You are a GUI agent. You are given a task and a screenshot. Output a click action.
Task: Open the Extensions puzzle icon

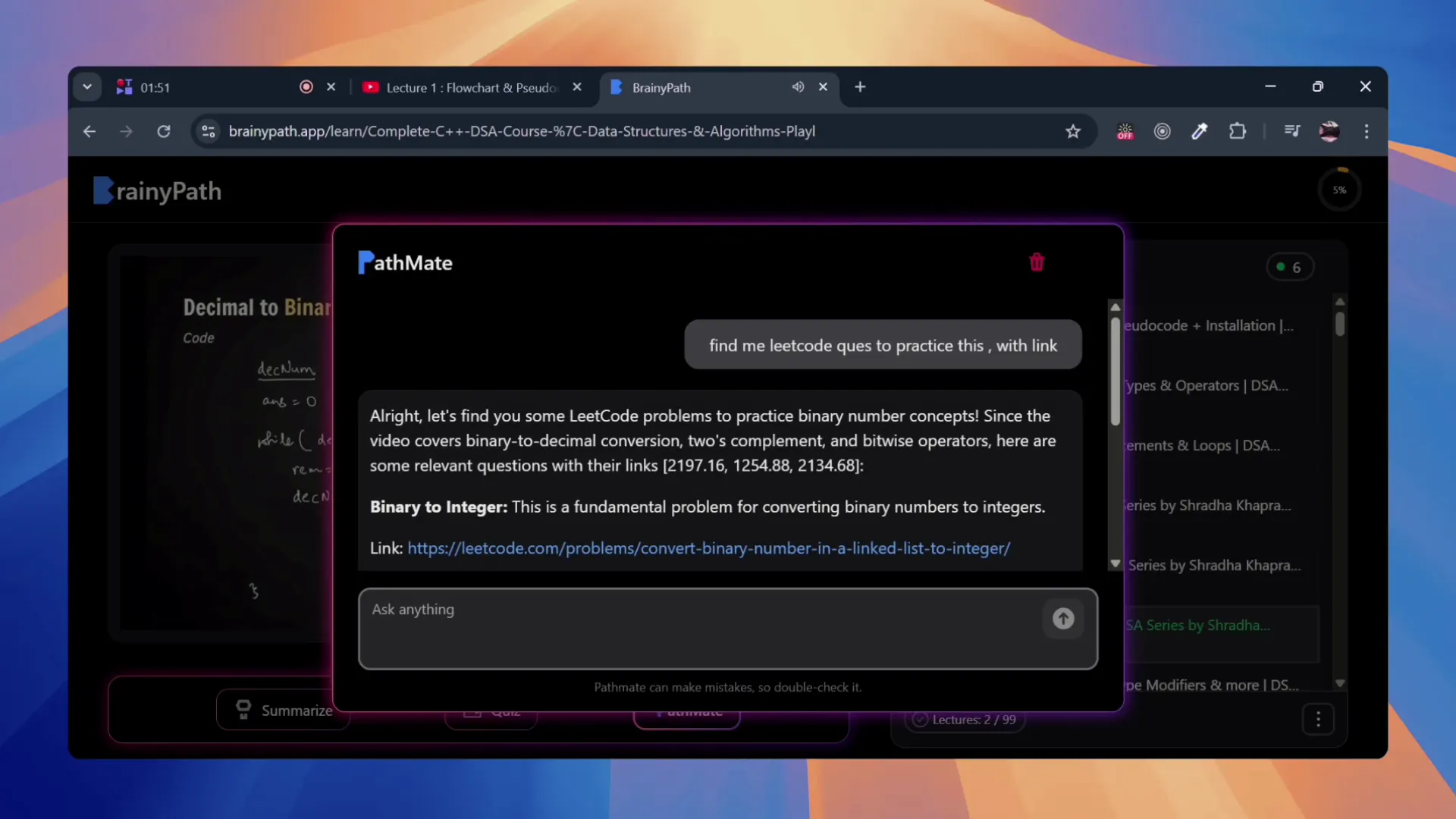point(1237,131)
